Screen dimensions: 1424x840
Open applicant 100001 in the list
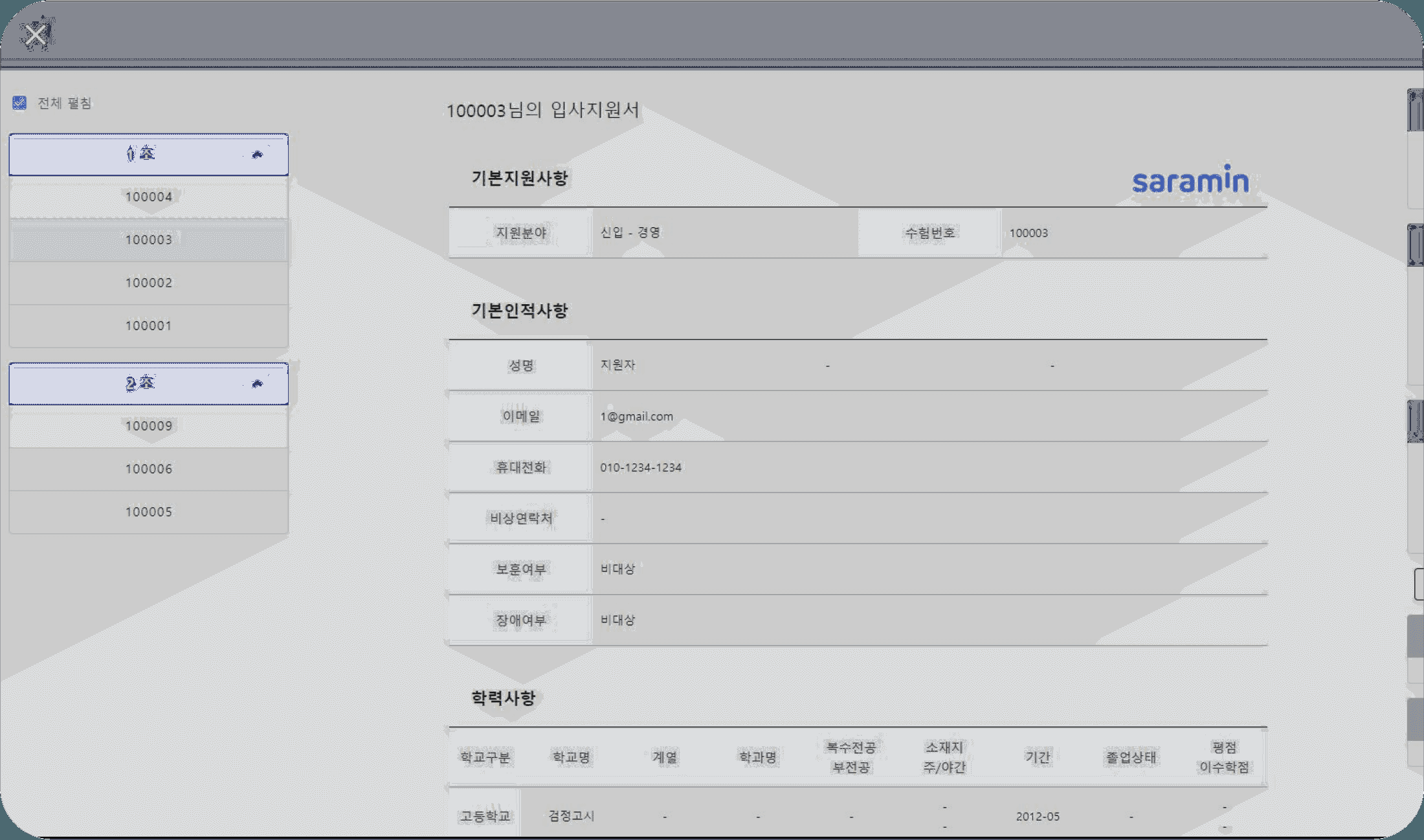[148, 326]
